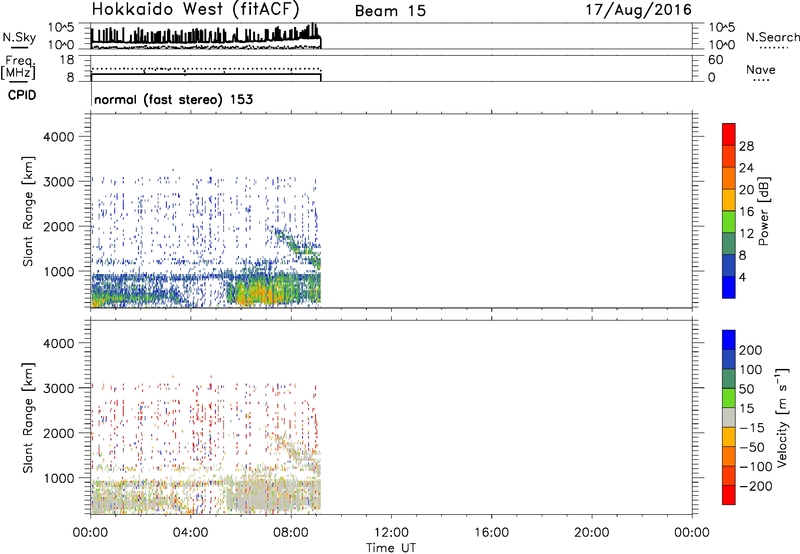Image resolution: width=800 pixels, height=554 pixels.
Task: Click the leftmost "00:00" time label
Action: pos(90,533)
